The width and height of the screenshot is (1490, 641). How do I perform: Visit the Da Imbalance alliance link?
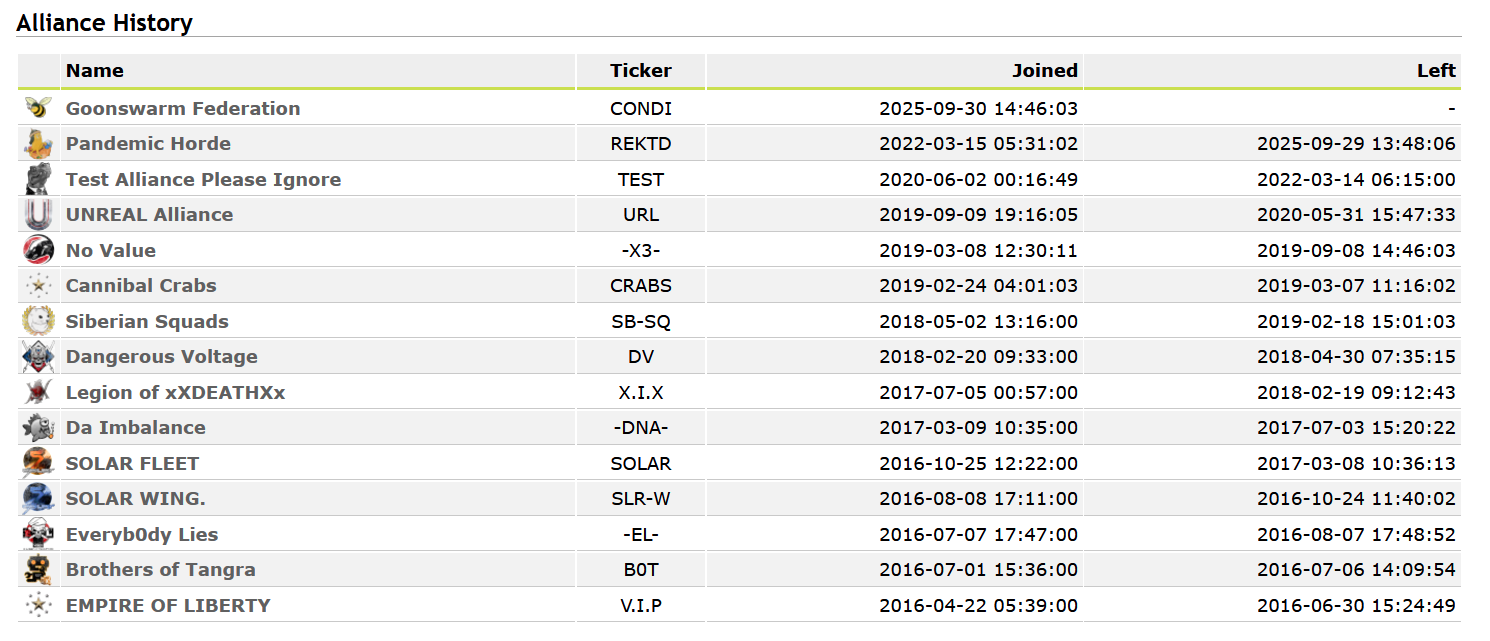(136, 428)
